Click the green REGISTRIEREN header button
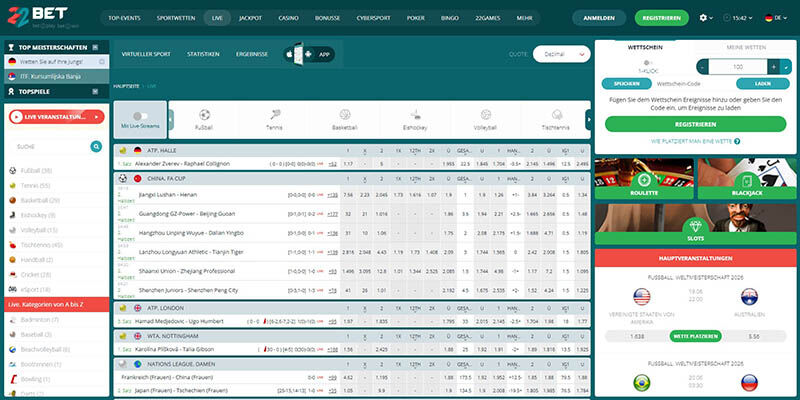 (661, 18)
